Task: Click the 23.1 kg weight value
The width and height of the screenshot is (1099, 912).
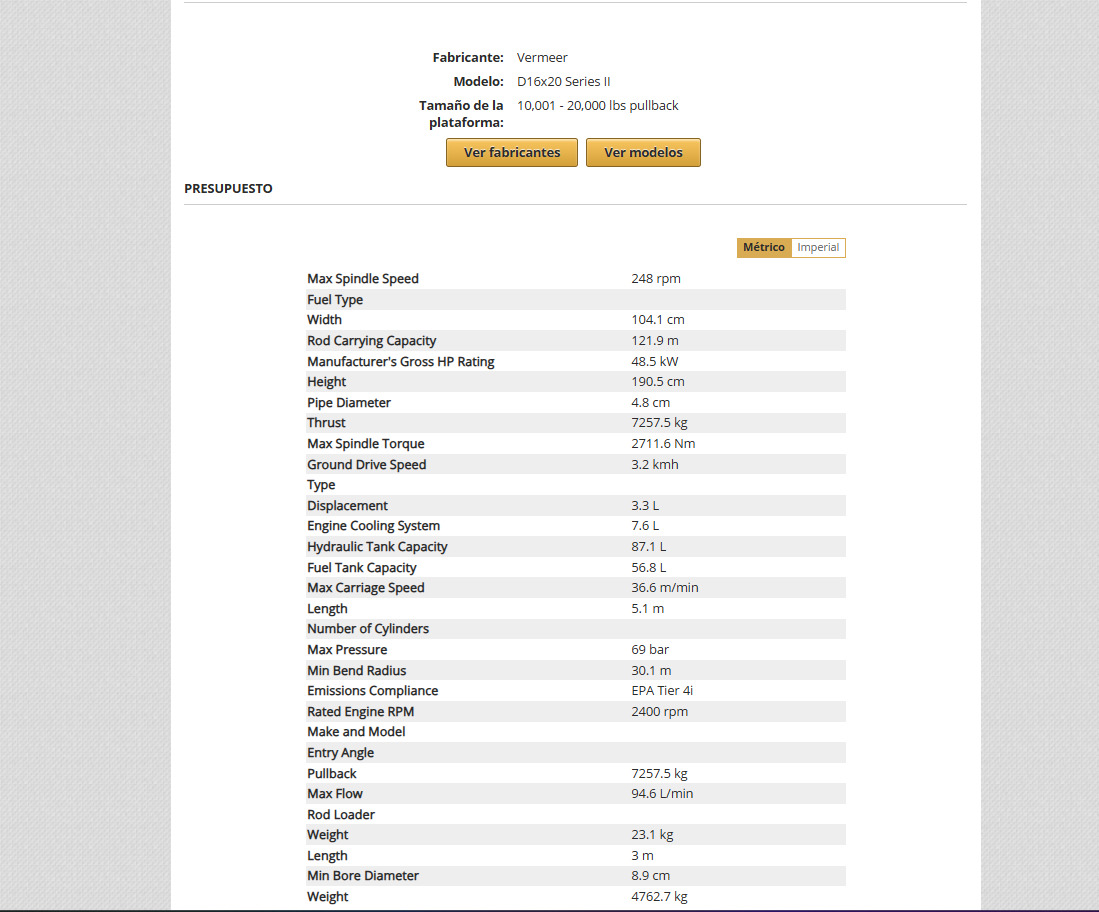Action: coord(652,835)
